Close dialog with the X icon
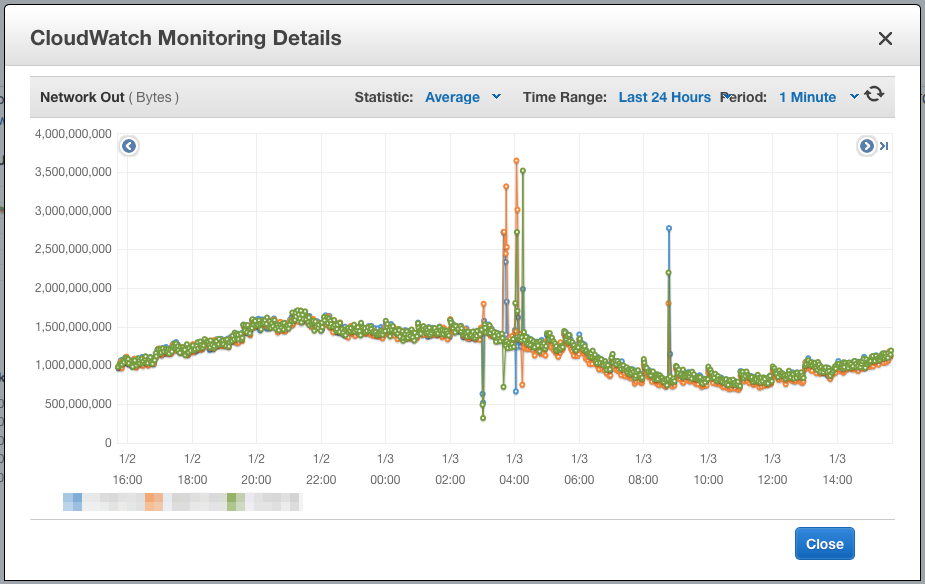The width and height of the screenshot is (925, 584). click(x=885, y=38)
